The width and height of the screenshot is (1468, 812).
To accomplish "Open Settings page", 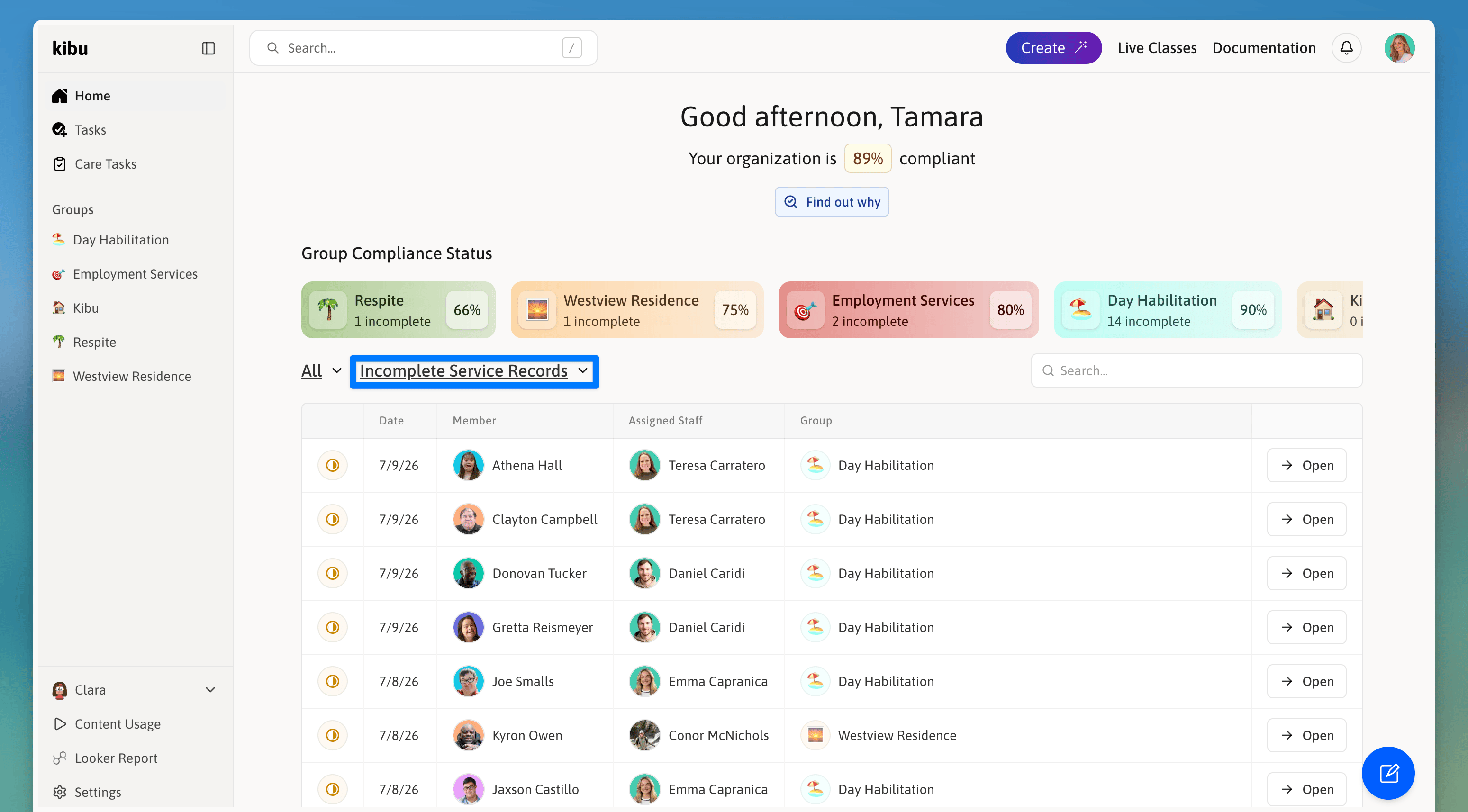I will coord(135,792).
